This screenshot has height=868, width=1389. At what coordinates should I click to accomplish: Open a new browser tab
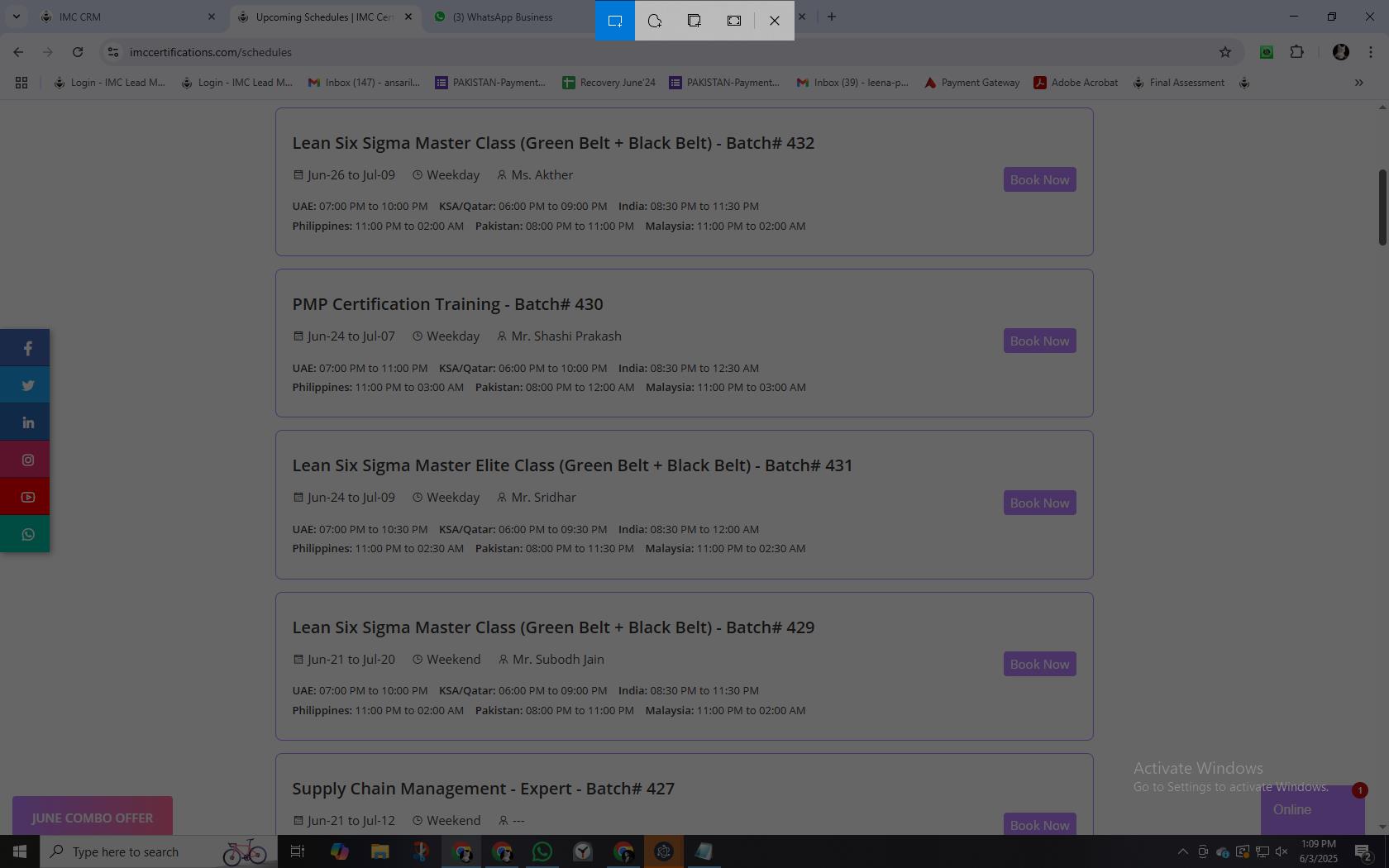pos(832,17)
